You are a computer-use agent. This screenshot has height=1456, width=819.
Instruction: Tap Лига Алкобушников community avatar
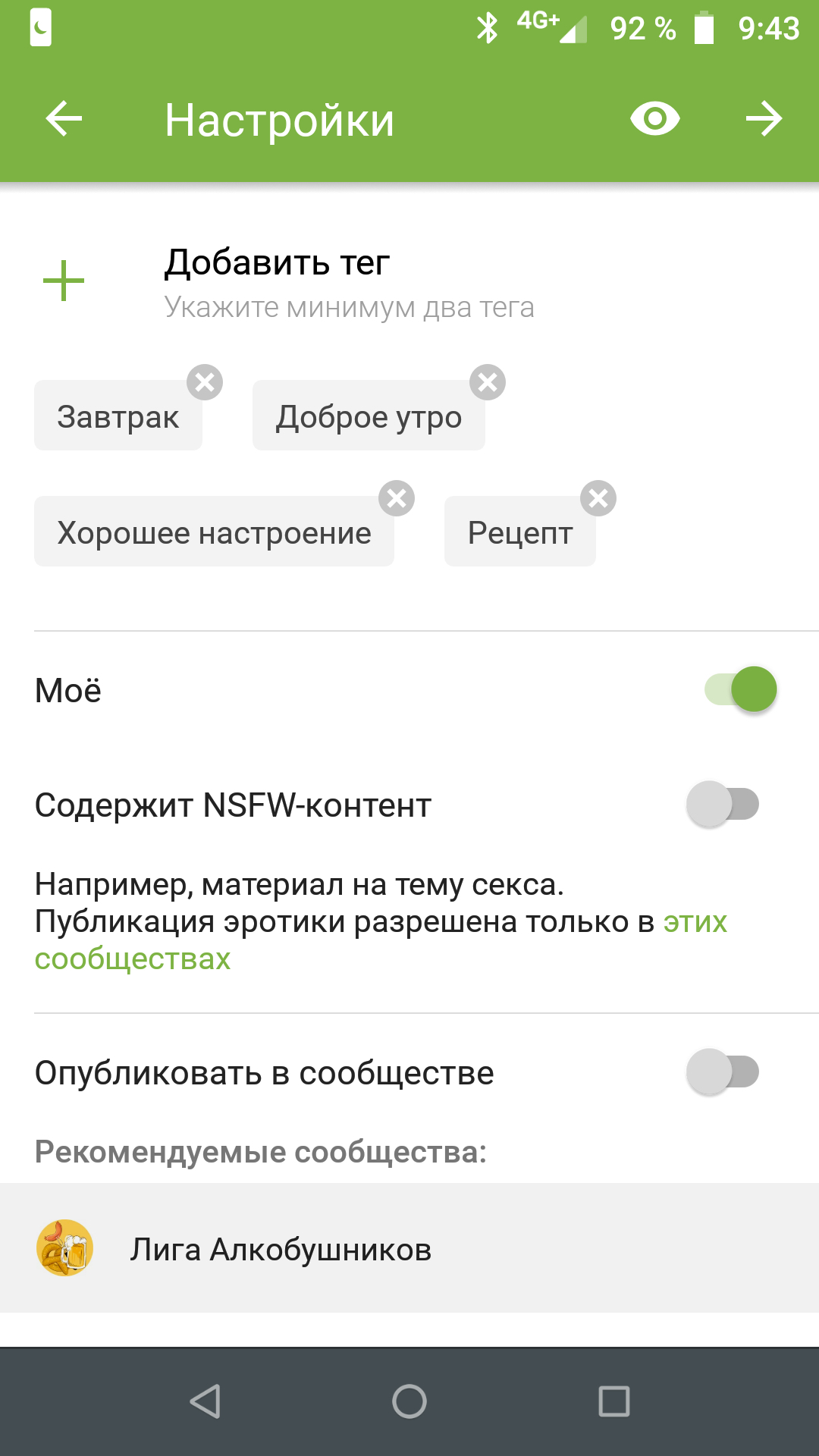pyautogui.click(x=65, y=1247)
